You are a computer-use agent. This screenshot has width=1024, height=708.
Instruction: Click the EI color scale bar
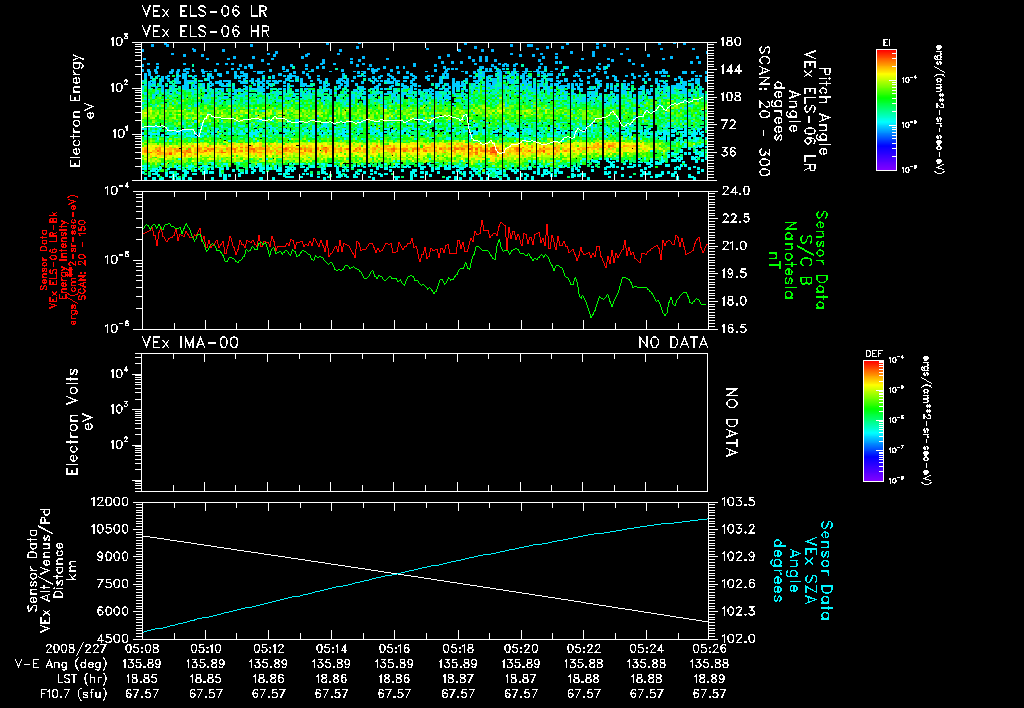(x=886, y=109)
